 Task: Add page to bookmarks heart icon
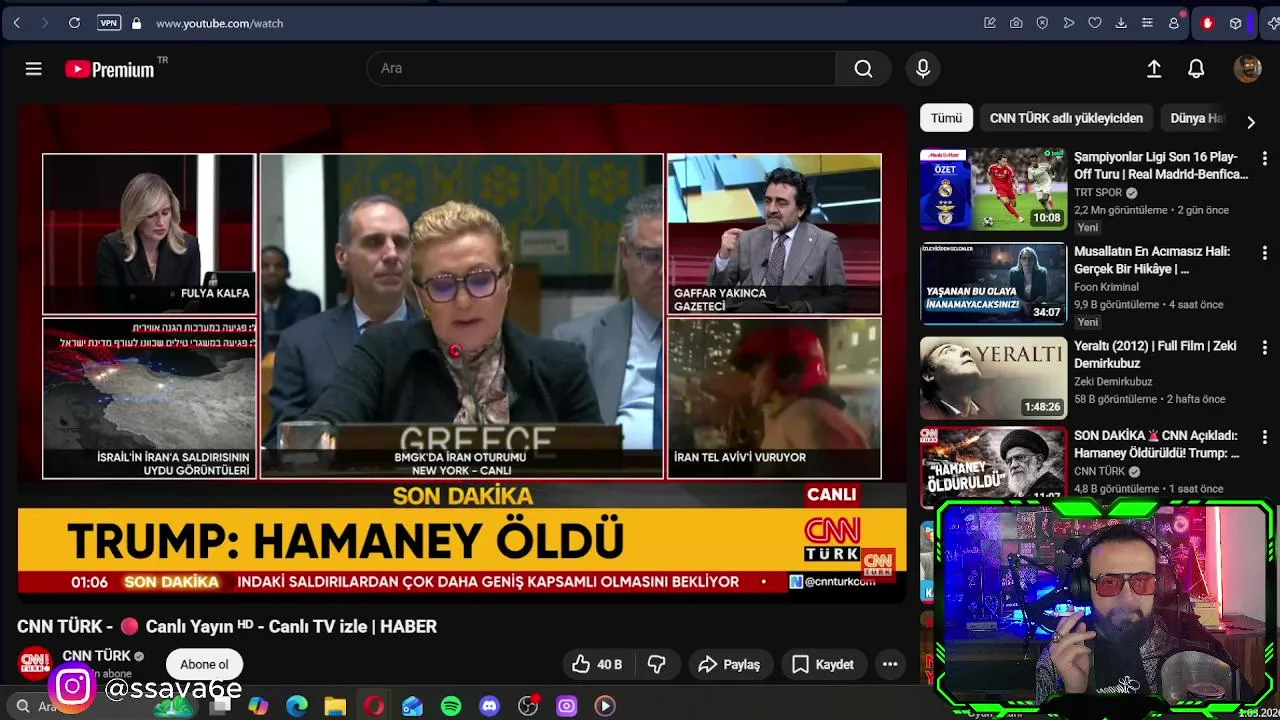(1095, 23)
